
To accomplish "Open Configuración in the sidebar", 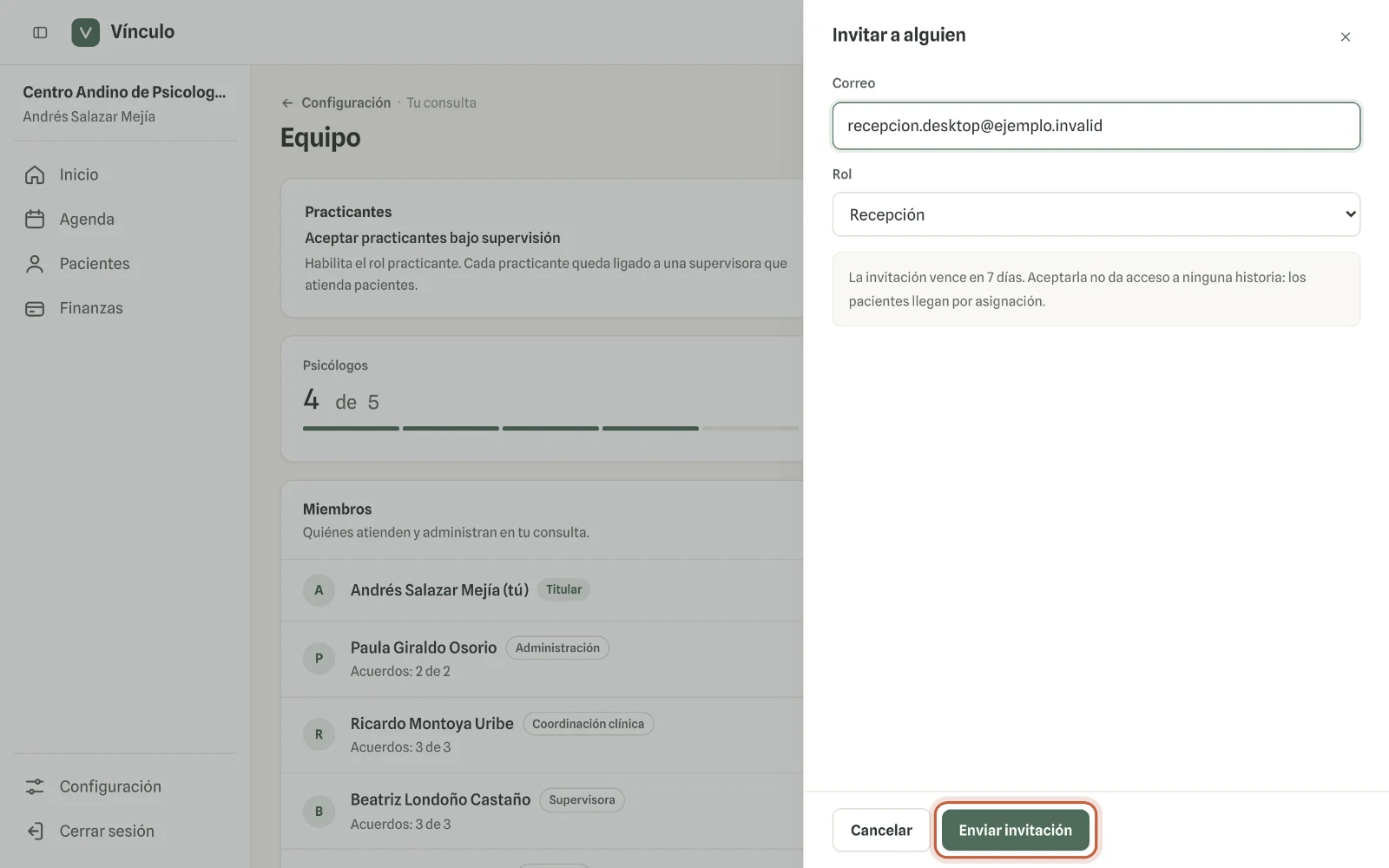I will coord(110,786).
